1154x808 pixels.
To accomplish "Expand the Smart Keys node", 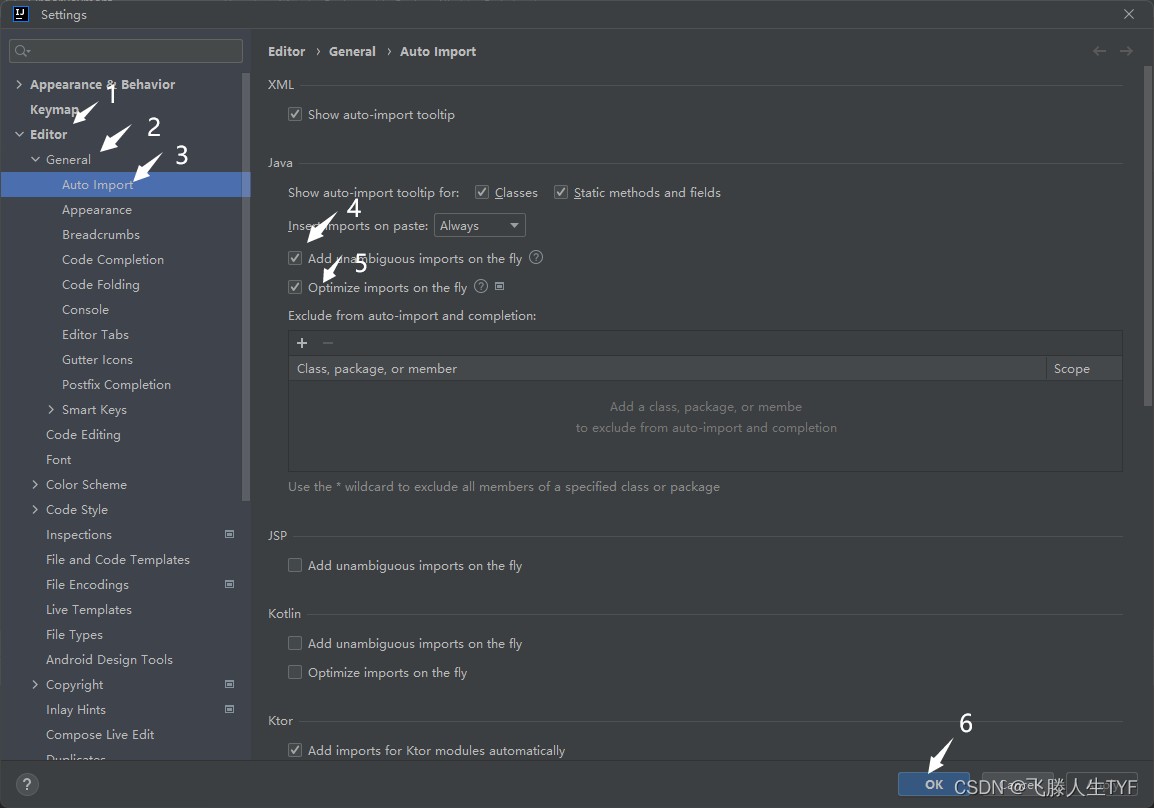I will 51,409.
